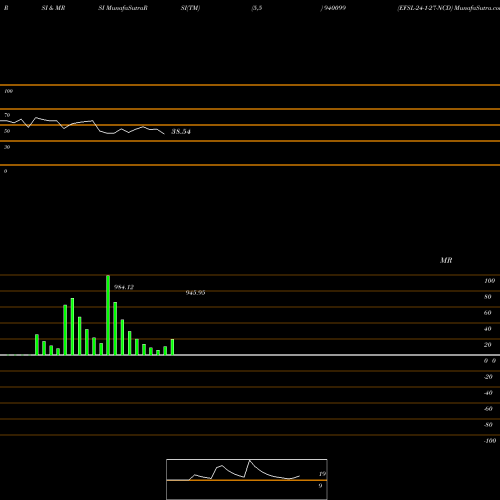The image size is (500, 500).
Task: Click the last green bar of the histogram
Action: (x=172, y=347)
